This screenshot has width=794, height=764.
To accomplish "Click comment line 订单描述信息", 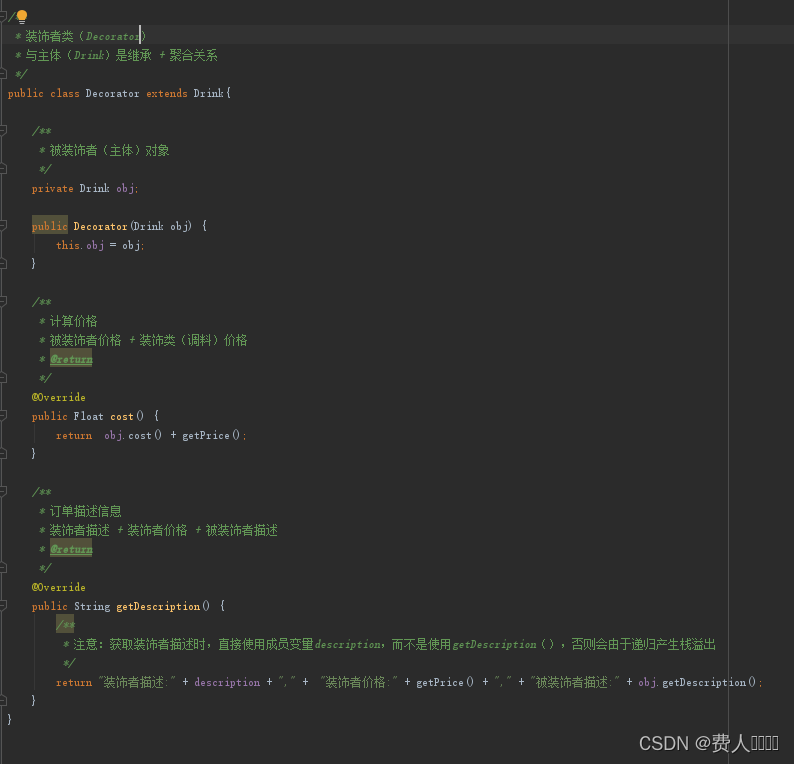I will 85,511.
